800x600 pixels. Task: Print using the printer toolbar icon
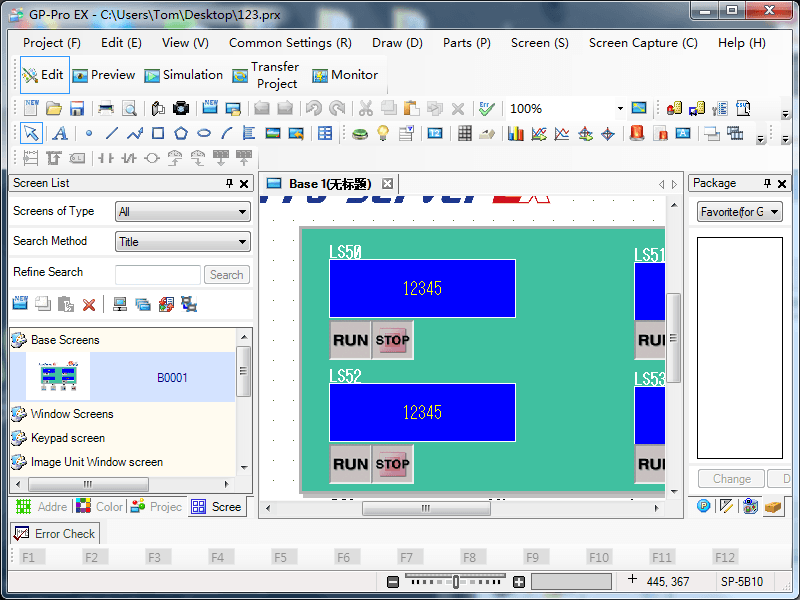106,108
